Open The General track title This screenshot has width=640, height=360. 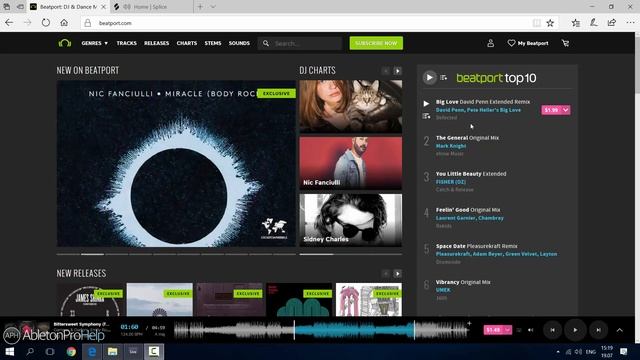point(451,138)
